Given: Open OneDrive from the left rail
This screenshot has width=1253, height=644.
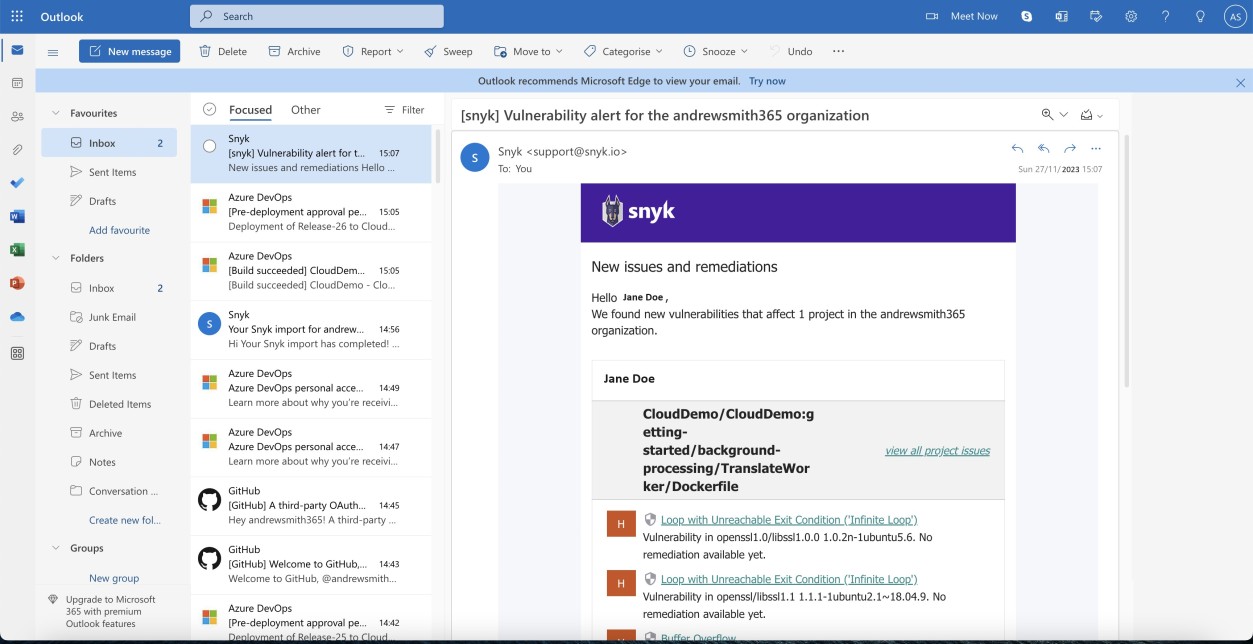Looking at the screenshot, I should tap(15, 317).
